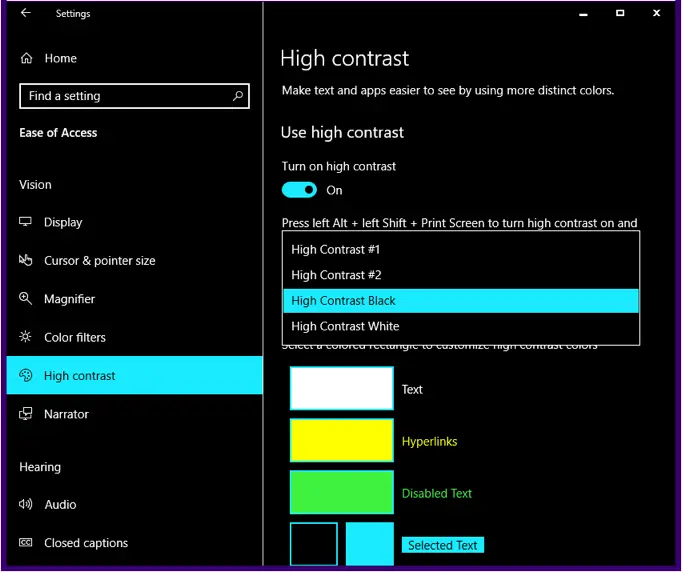
Task: Open the Home settings page
Action: click(x=134, y=58)
